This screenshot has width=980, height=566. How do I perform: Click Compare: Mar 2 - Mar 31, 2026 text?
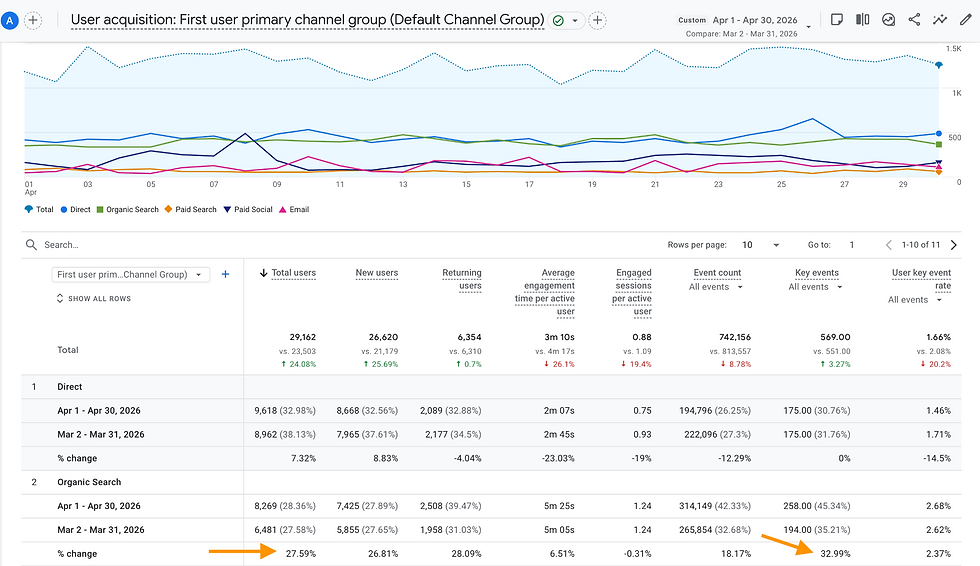pyautogui.click(x=741, y=34)
